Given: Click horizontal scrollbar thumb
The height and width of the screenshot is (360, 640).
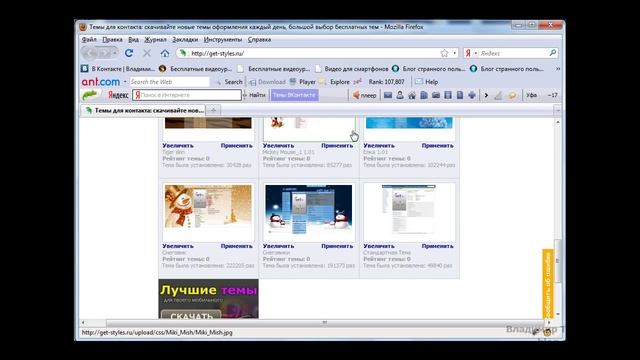Looking at the screenshot, I should click(x=324, y=322).
